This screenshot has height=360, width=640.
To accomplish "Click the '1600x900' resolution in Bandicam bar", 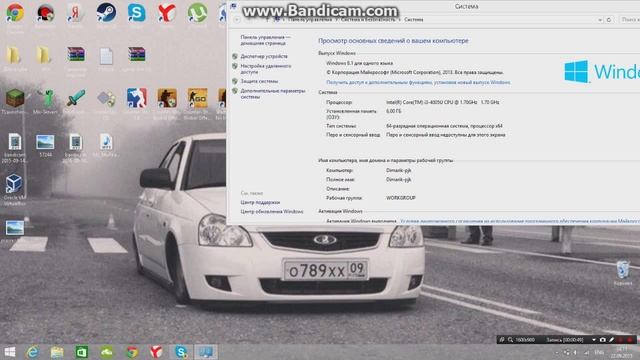I will tap(525, 340).
